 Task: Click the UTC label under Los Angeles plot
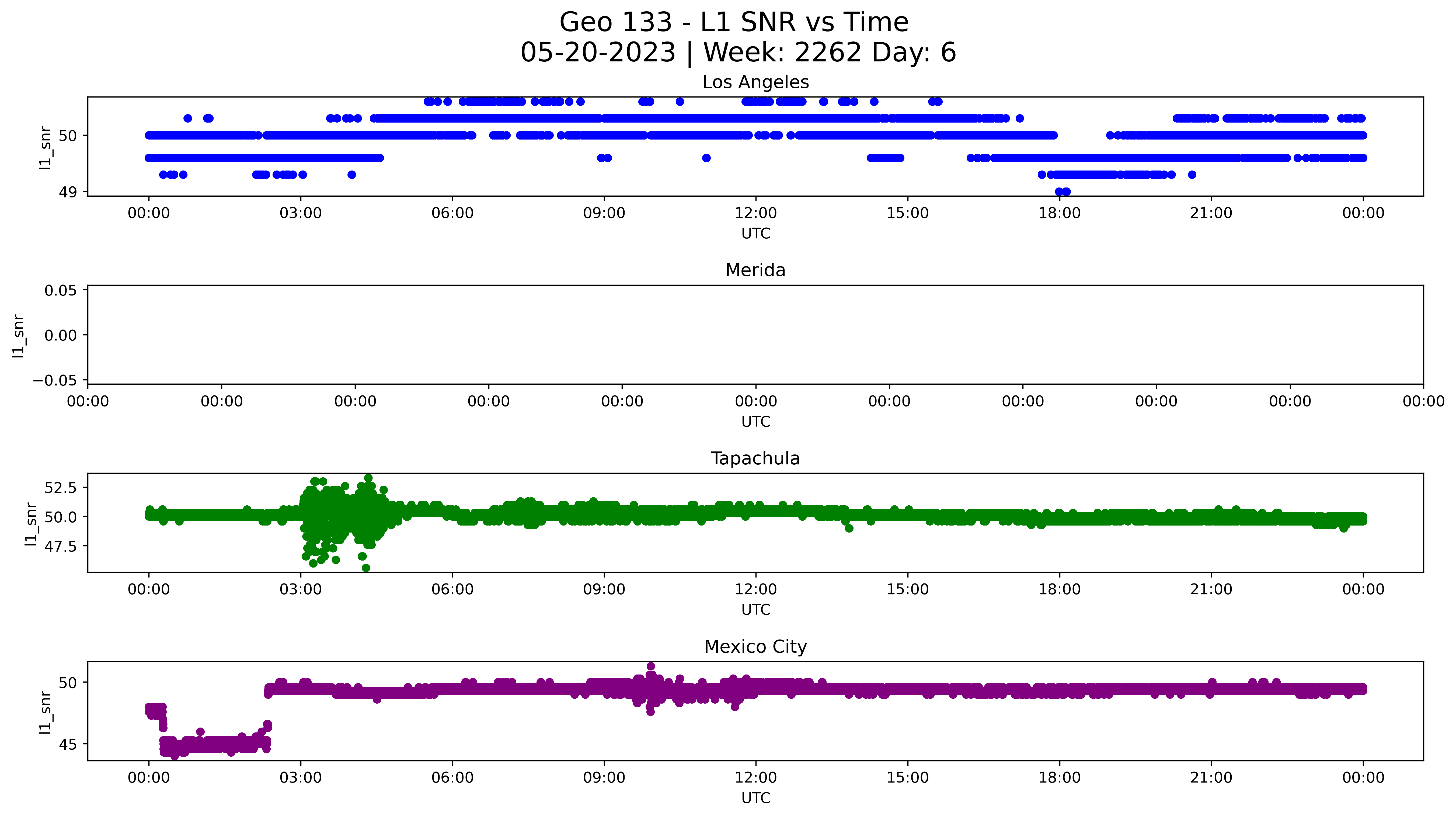tap(756, 234)
